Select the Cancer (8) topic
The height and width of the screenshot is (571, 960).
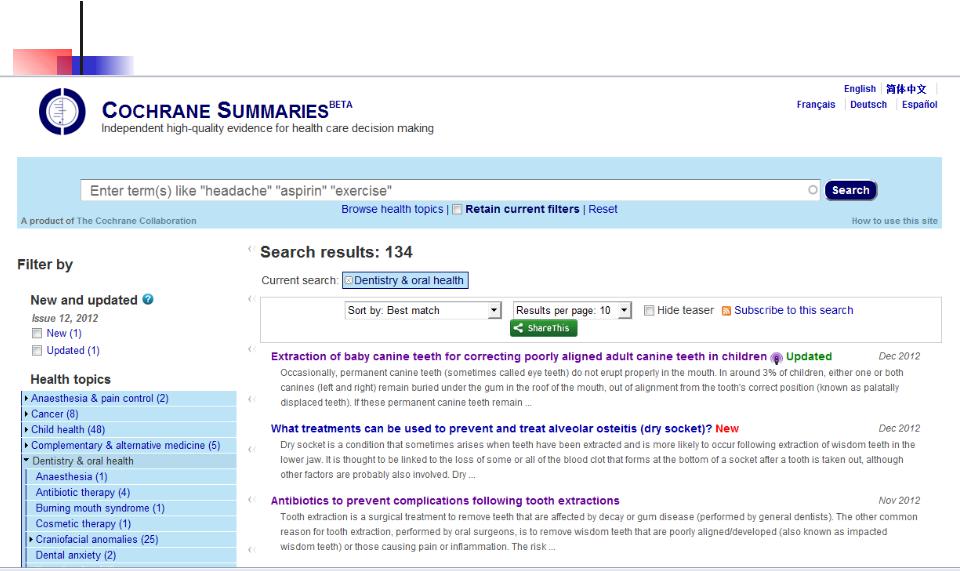(x=54, y=414)
